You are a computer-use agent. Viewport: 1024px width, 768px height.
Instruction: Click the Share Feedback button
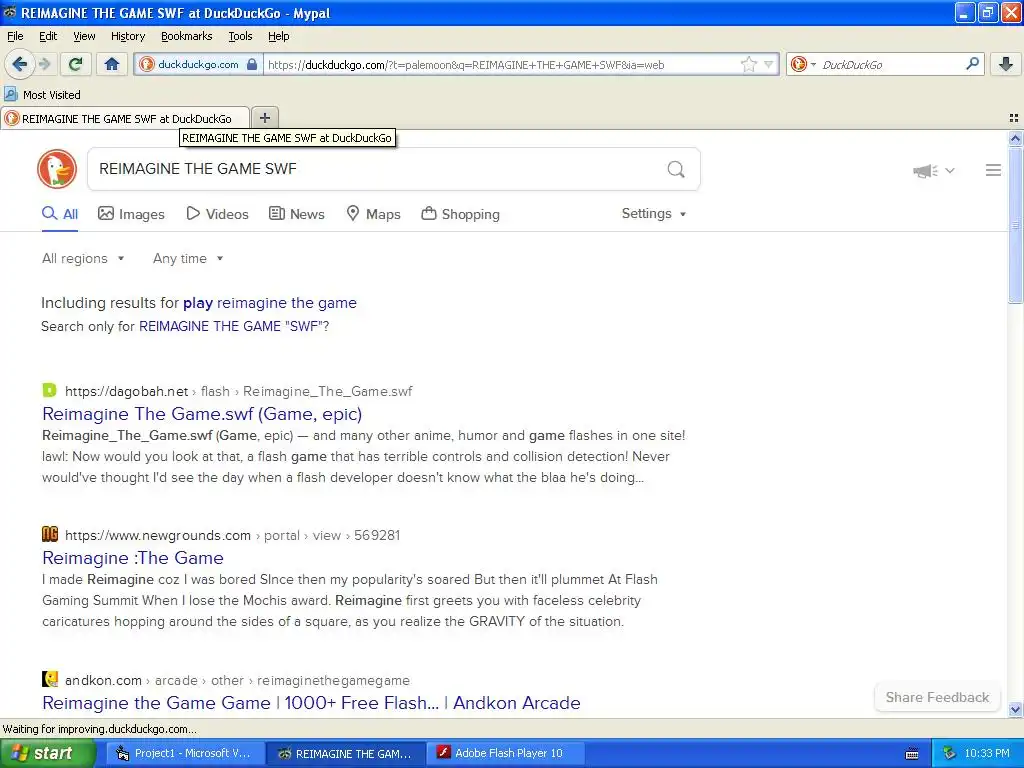(x=937, y=697)
